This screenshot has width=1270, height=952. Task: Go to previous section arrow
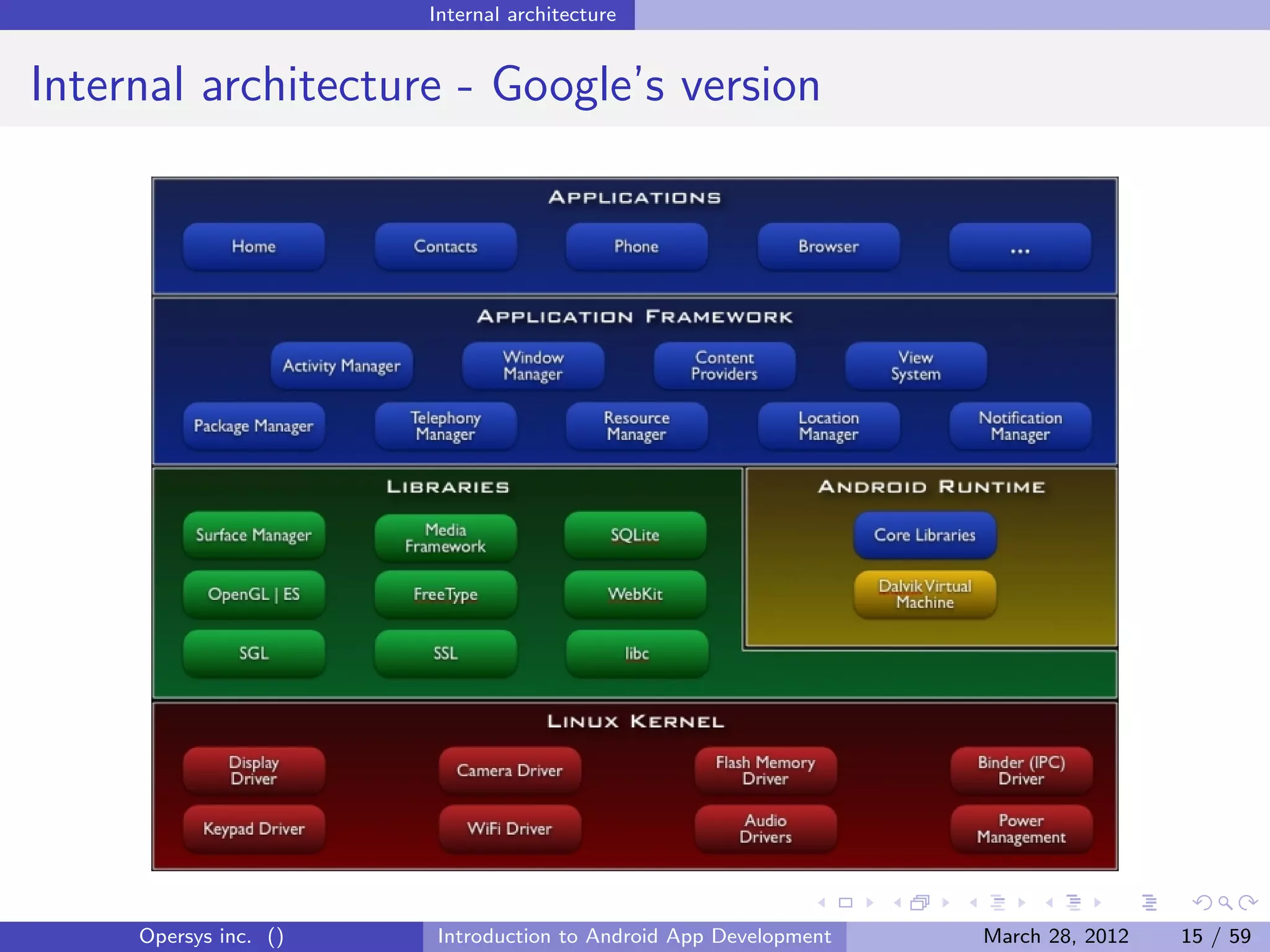1049,903
